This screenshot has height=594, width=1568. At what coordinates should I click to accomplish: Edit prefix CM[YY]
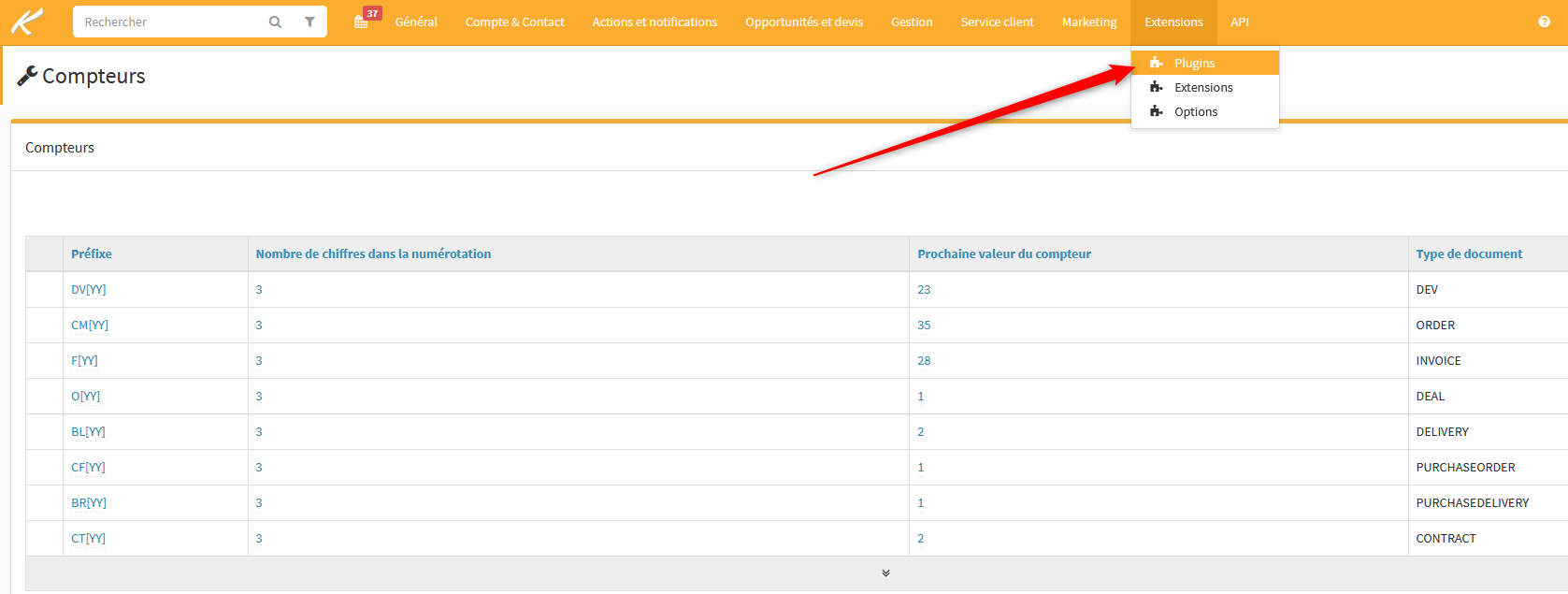tap(90, 325)
